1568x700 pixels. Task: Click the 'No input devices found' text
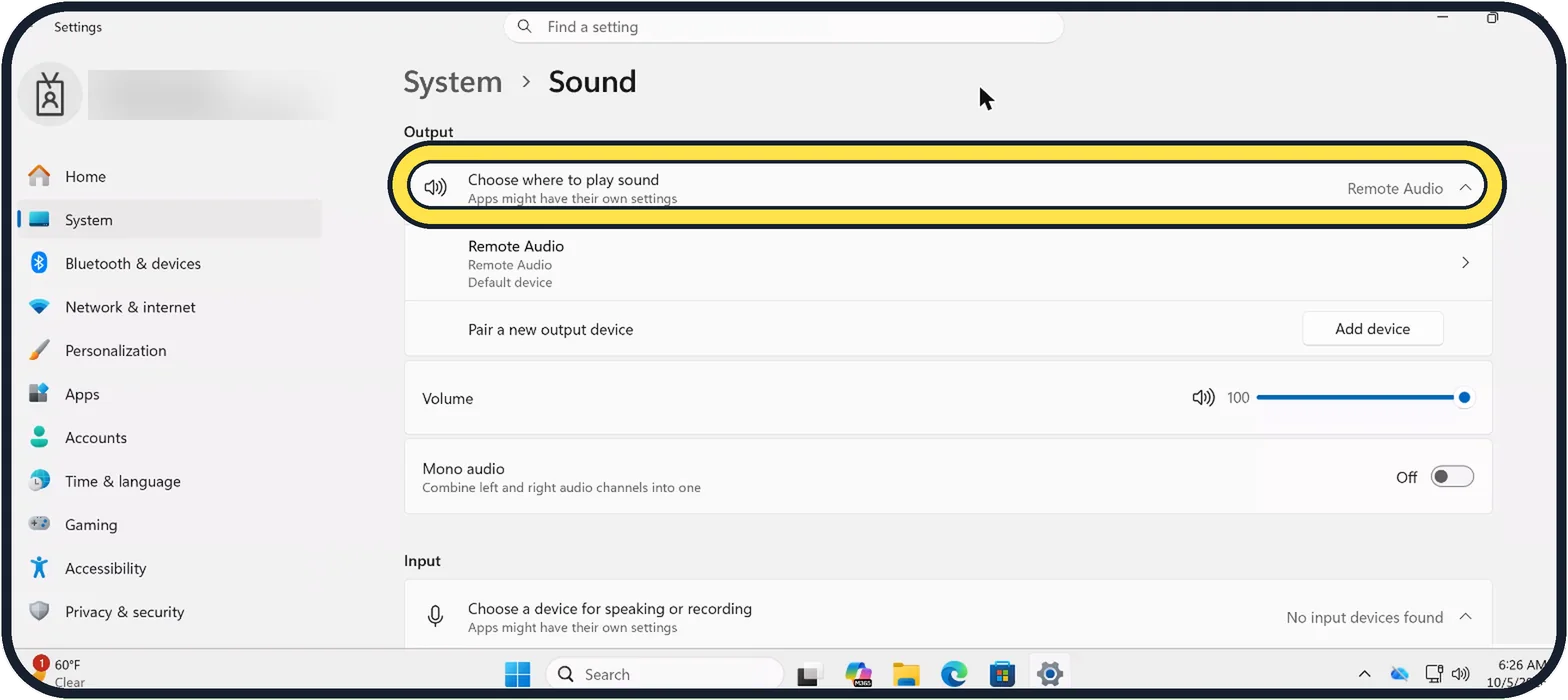point(1364,617)
